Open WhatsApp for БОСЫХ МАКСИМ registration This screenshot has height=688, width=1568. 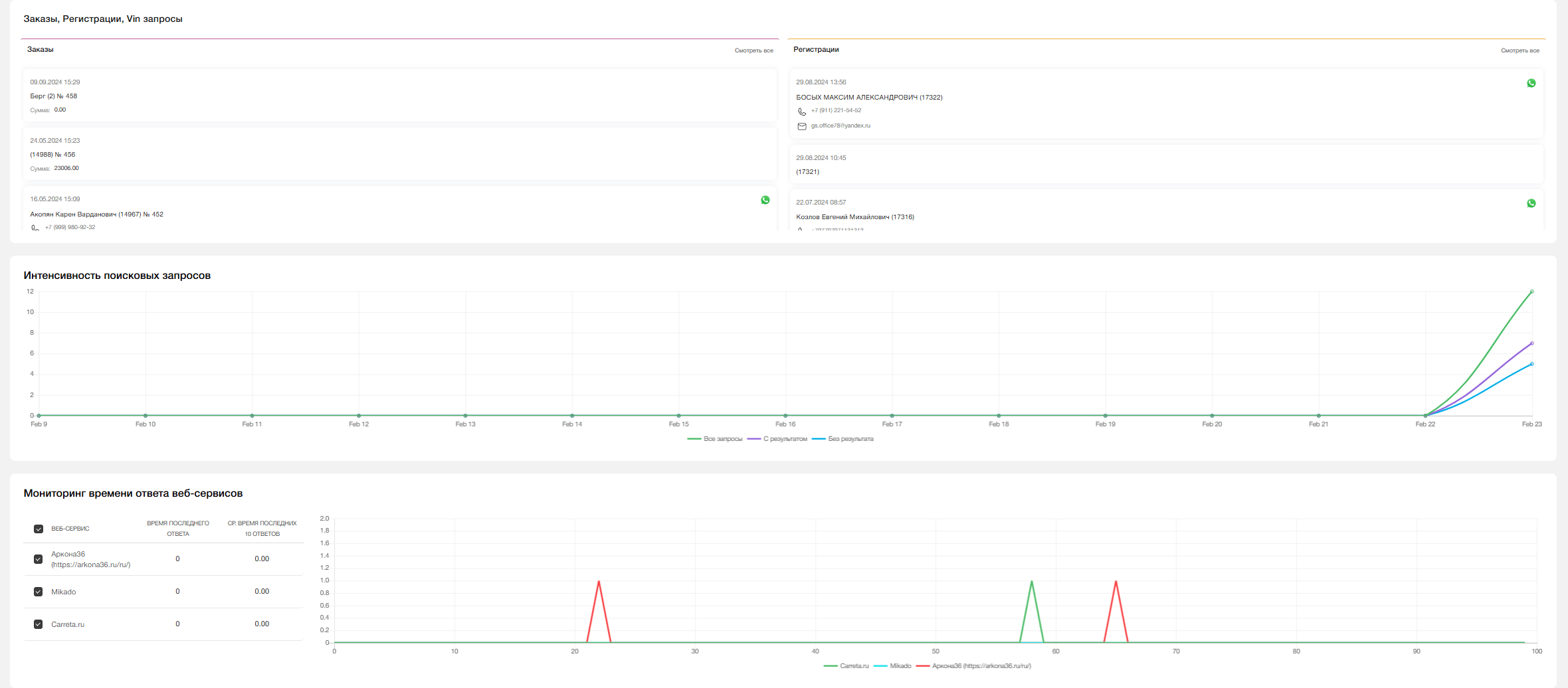tap(1531, 83)
